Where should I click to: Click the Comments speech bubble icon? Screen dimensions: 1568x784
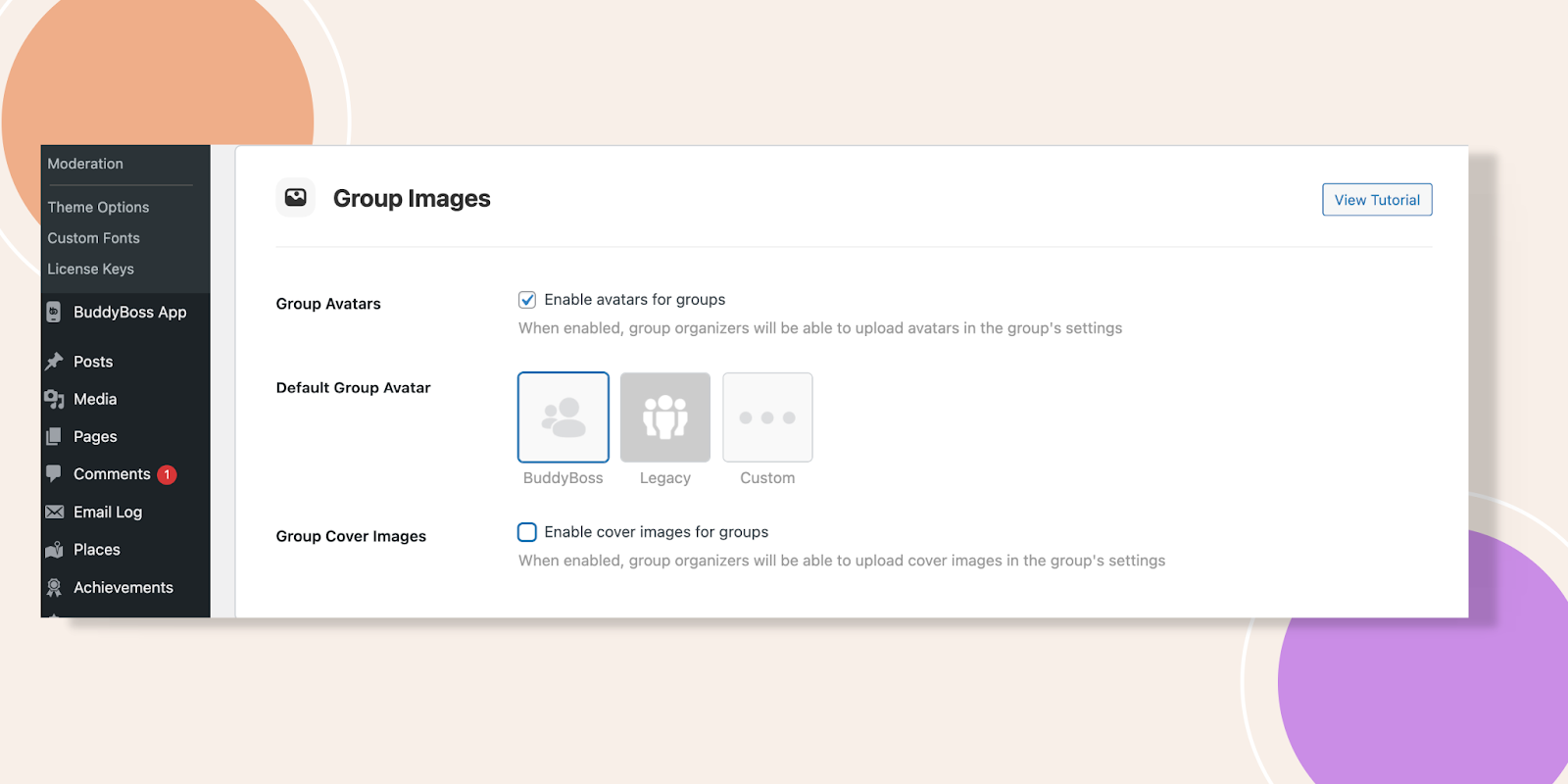click(x=54, y=474)
